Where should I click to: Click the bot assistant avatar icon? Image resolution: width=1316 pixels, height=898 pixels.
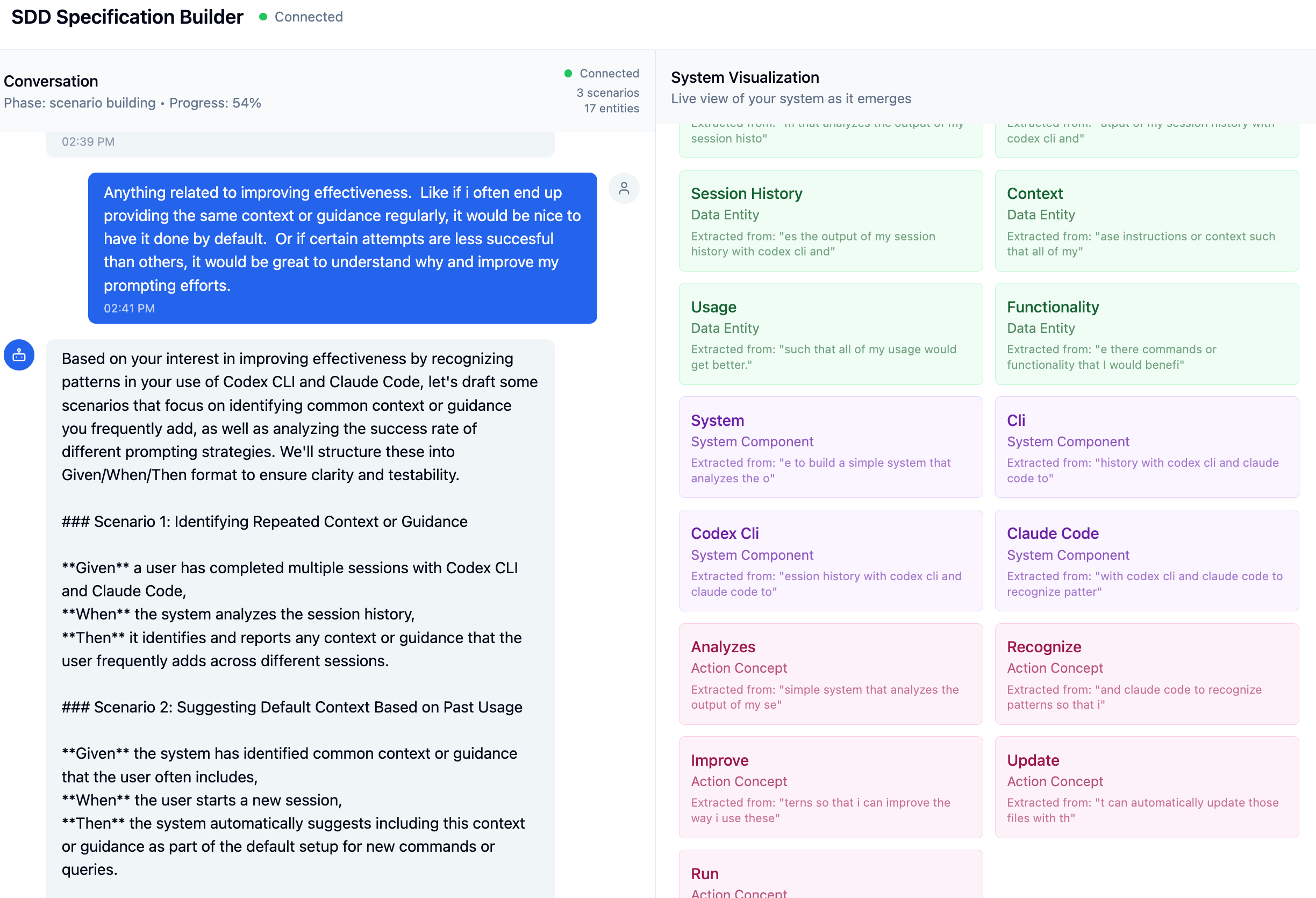pyautogui.click(x=19, y=355)
